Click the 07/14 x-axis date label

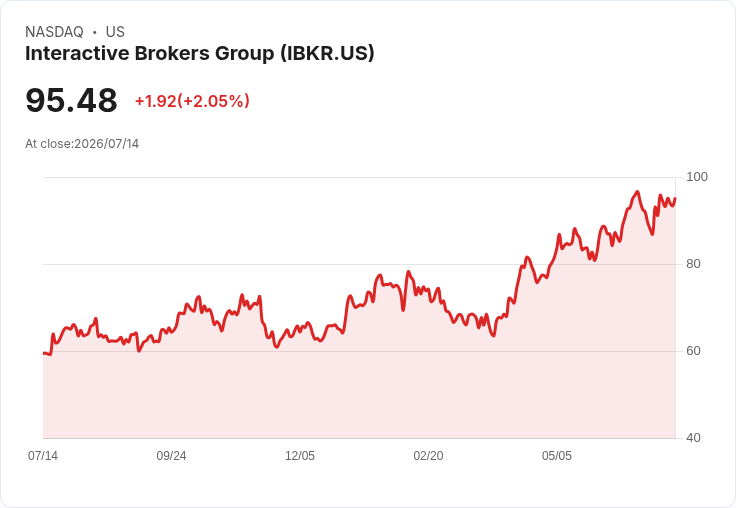[43, 455]
